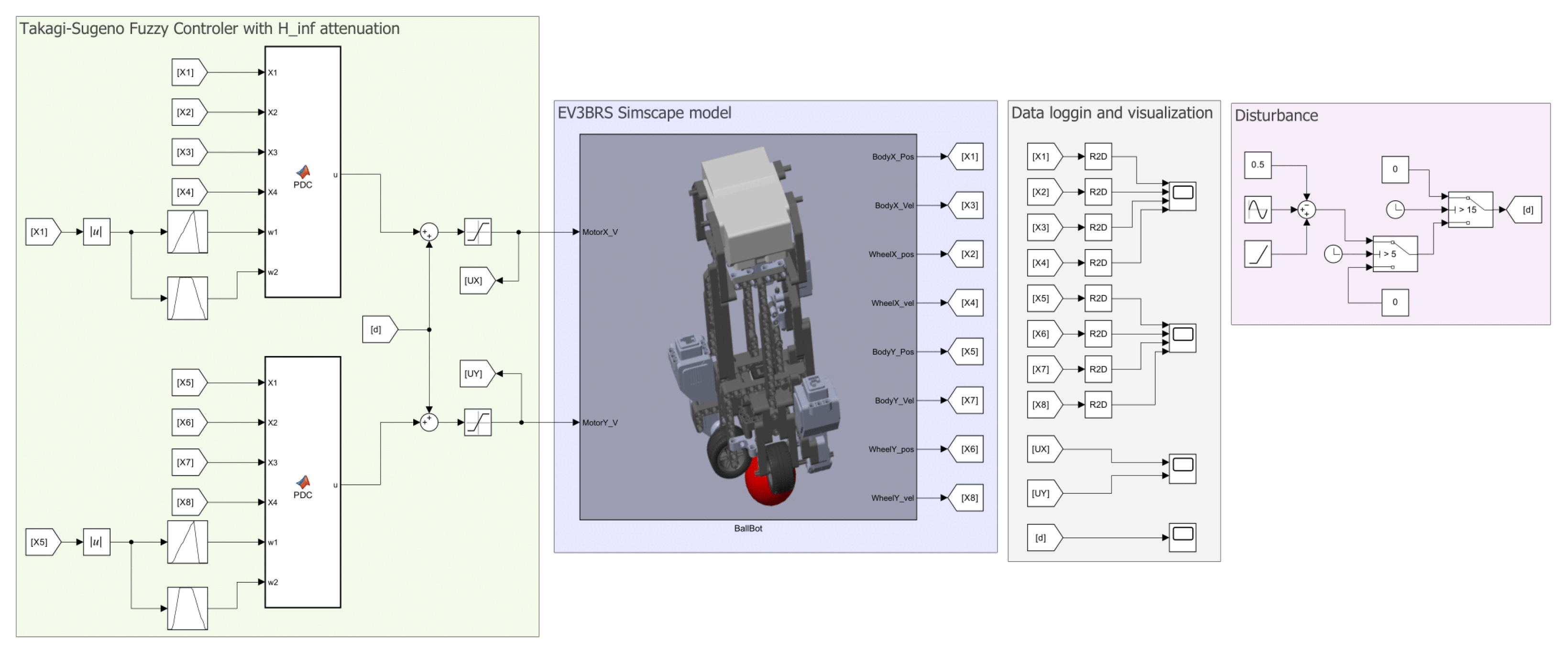Open the scope connected to [d]
Viewport: 1568px width, 653px height.
1182,537
